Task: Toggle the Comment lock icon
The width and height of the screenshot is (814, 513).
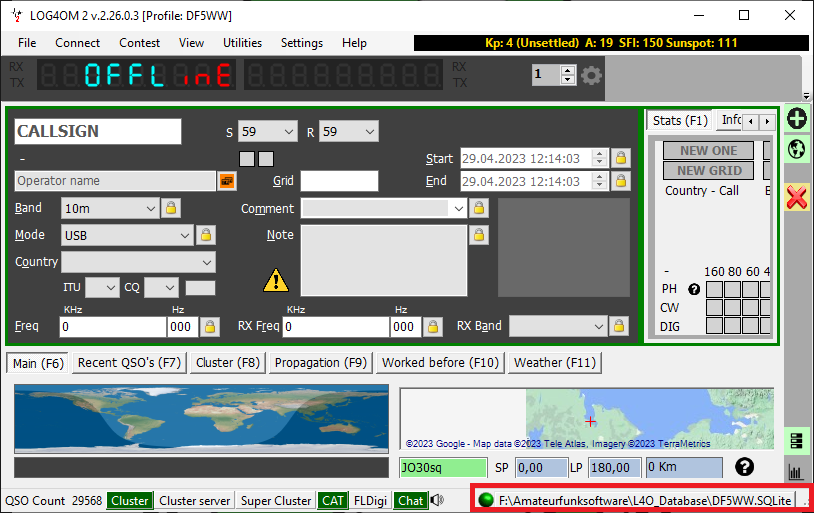Action: coord(479,208)
